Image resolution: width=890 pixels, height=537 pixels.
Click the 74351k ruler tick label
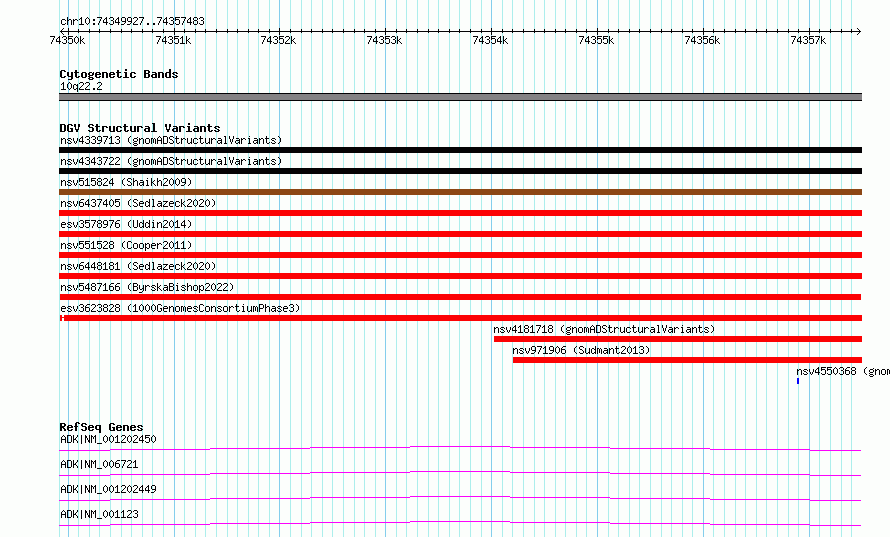point(173,40)
